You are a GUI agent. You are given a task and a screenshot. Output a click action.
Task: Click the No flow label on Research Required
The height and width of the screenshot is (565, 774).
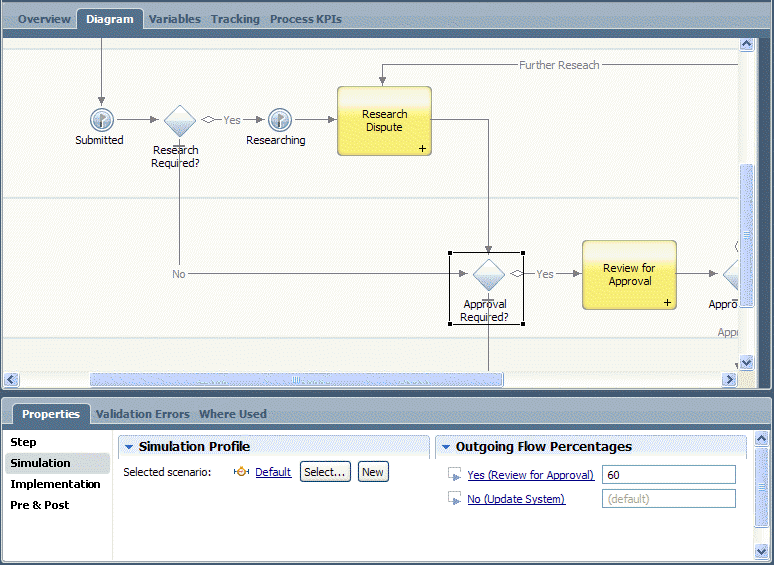pyautogui.click(x=179, y=274)
